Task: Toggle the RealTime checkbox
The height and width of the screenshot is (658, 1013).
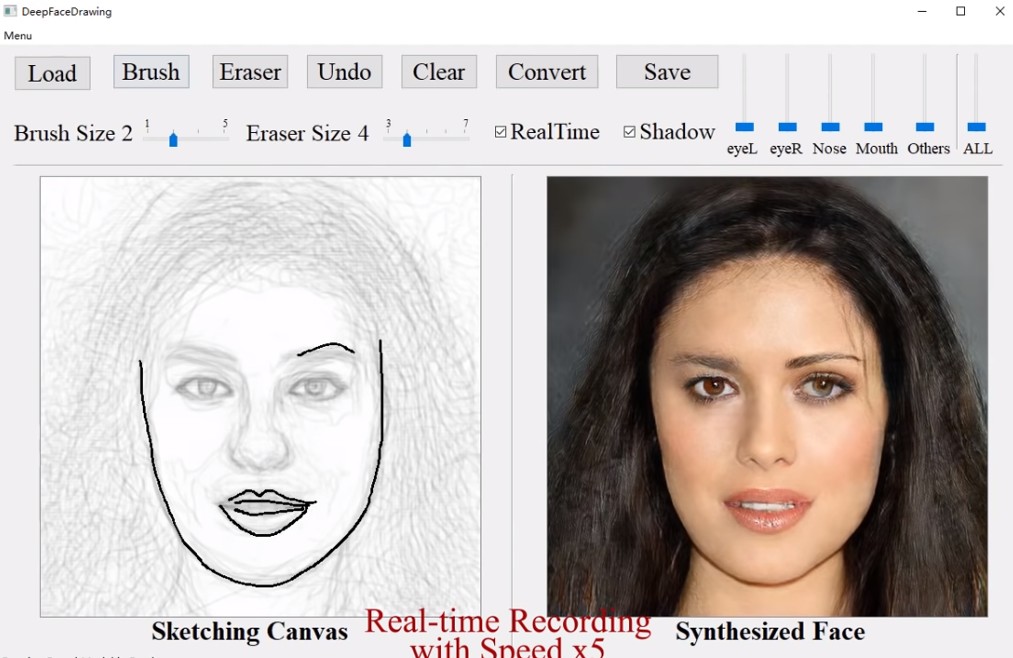Action: [501, 132]
